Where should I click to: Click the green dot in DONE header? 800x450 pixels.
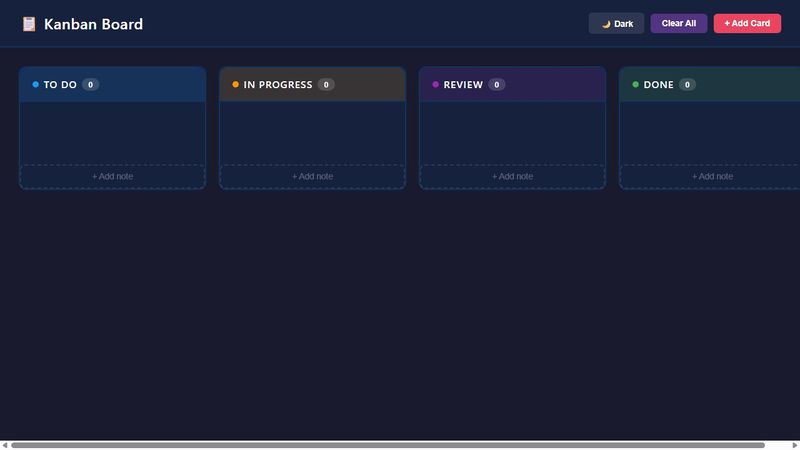coord(635,85)
